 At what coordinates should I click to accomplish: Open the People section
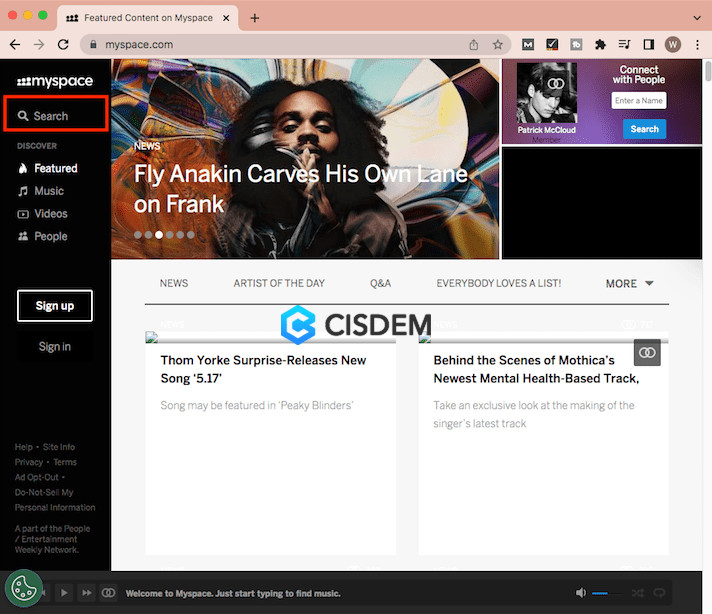(43, 237)
